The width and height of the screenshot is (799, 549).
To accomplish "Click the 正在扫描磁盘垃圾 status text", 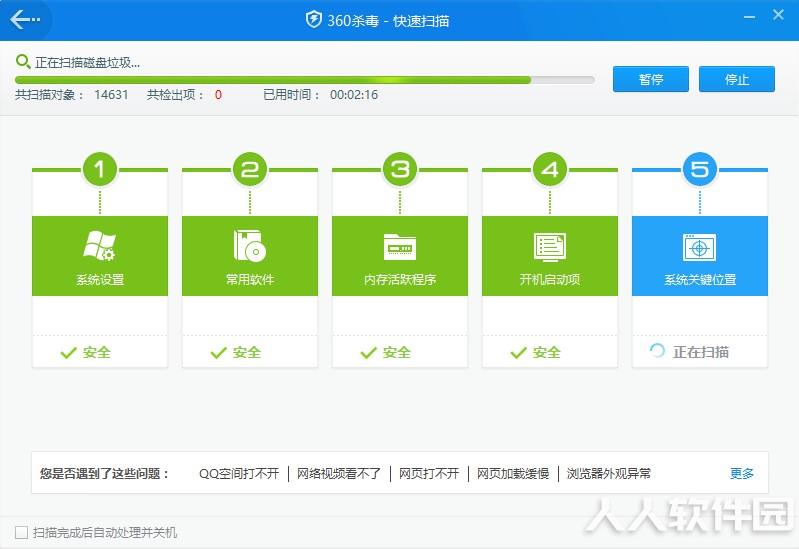I will [87, 63].
